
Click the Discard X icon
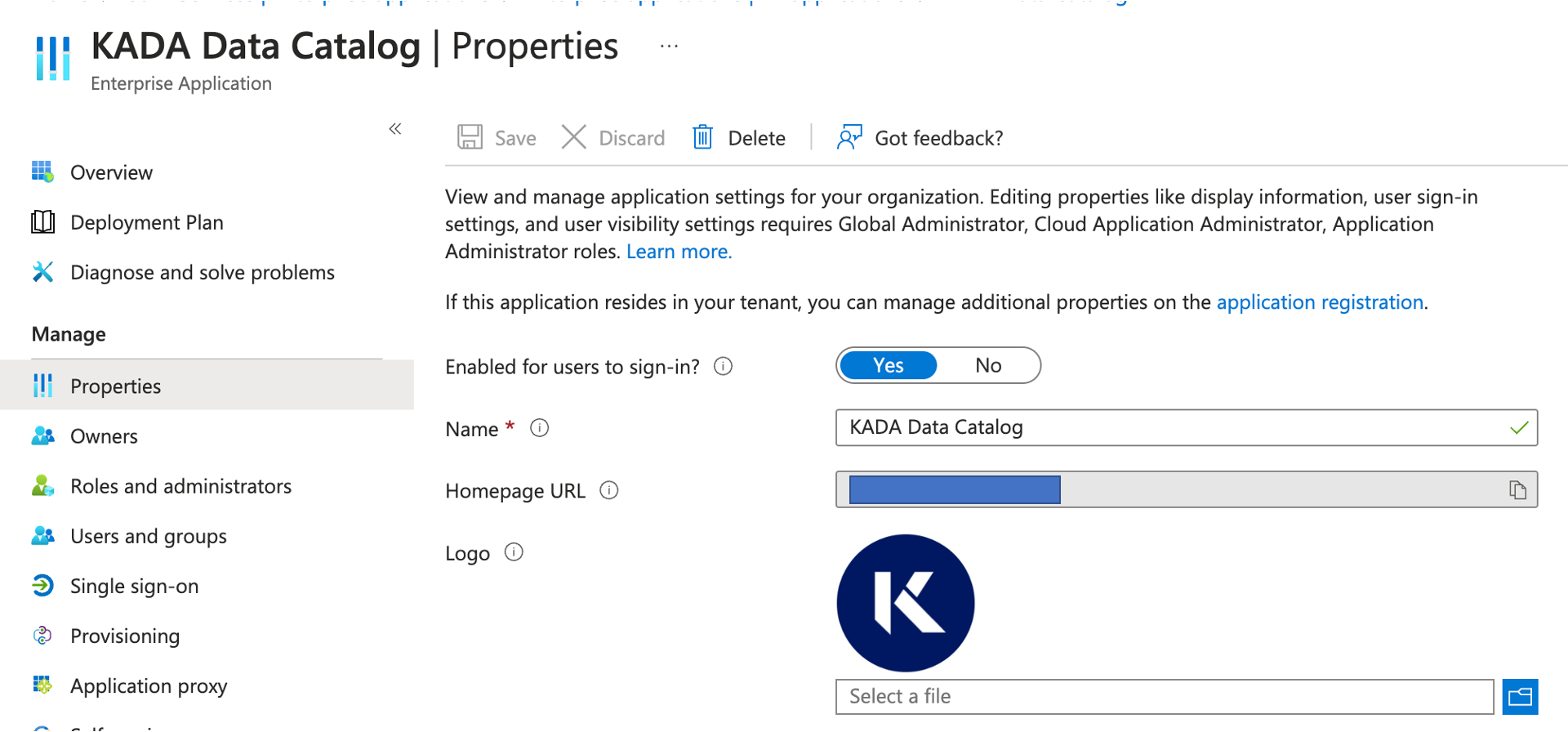(x=574, y=137)
